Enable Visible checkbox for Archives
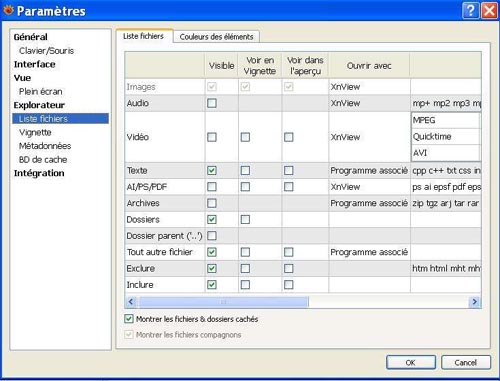500x381 pixels. [212, 203]
